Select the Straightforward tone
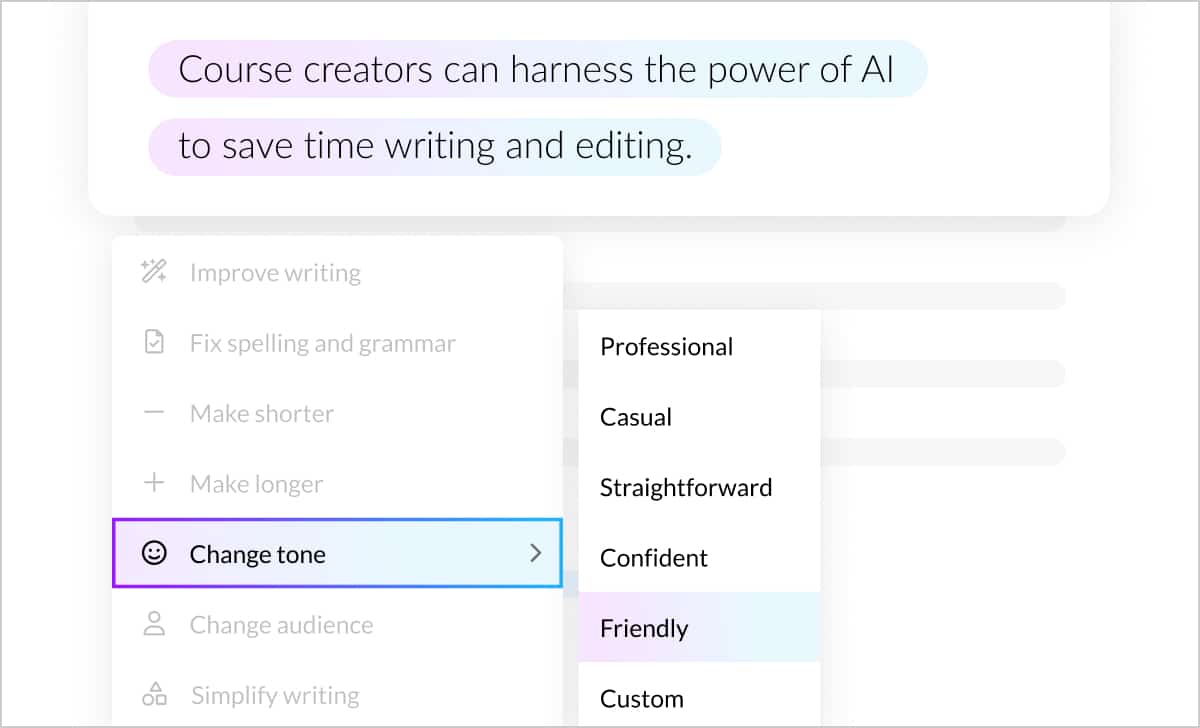The height and width of the screenshot is (728, 1200). (686, 487)
